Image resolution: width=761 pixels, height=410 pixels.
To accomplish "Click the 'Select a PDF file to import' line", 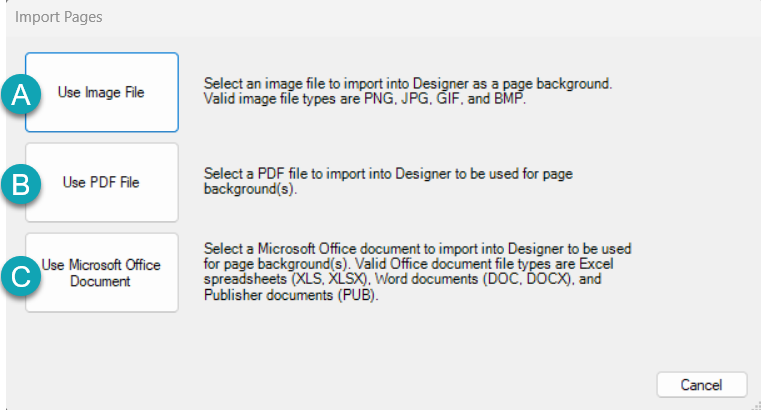I will pyautogui.click(x=388, y=174).
